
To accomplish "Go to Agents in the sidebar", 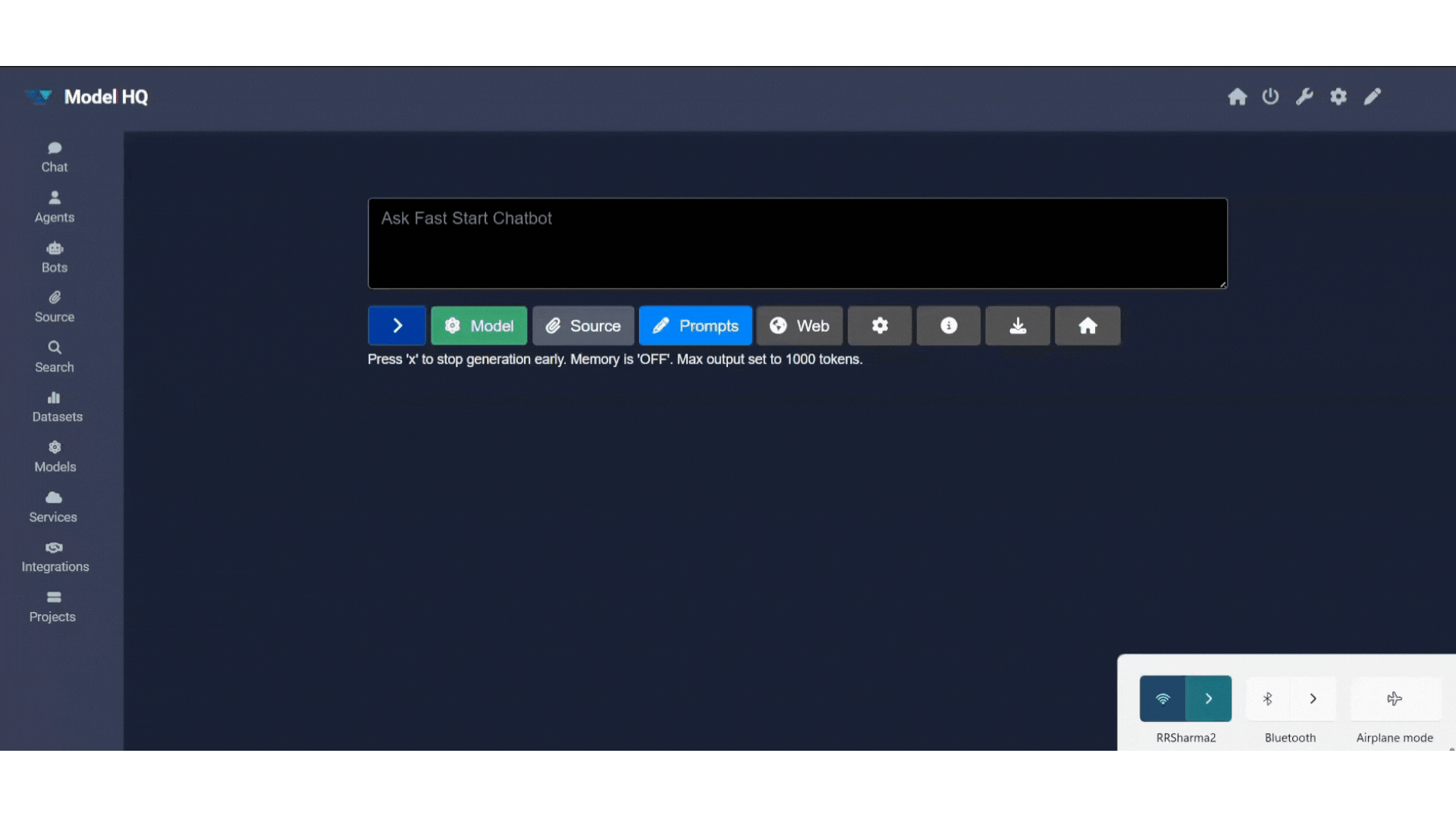I will 55,207.
